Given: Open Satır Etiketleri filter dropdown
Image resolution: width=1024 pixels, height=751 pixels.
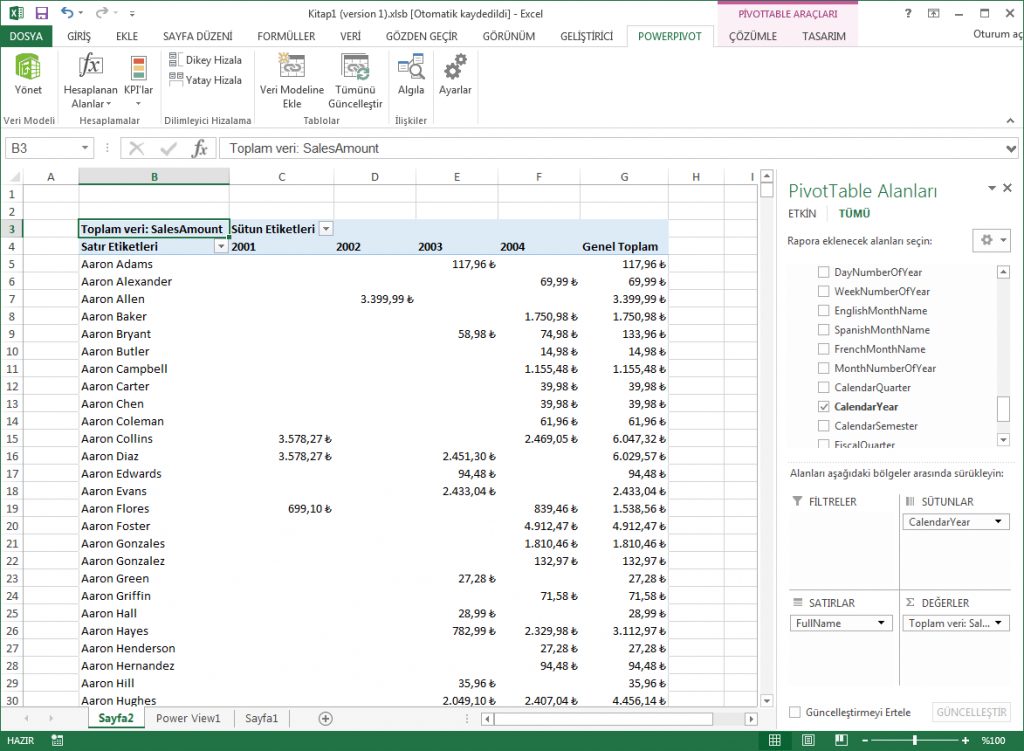Looking at the screenshot, I should click(221, 246).
